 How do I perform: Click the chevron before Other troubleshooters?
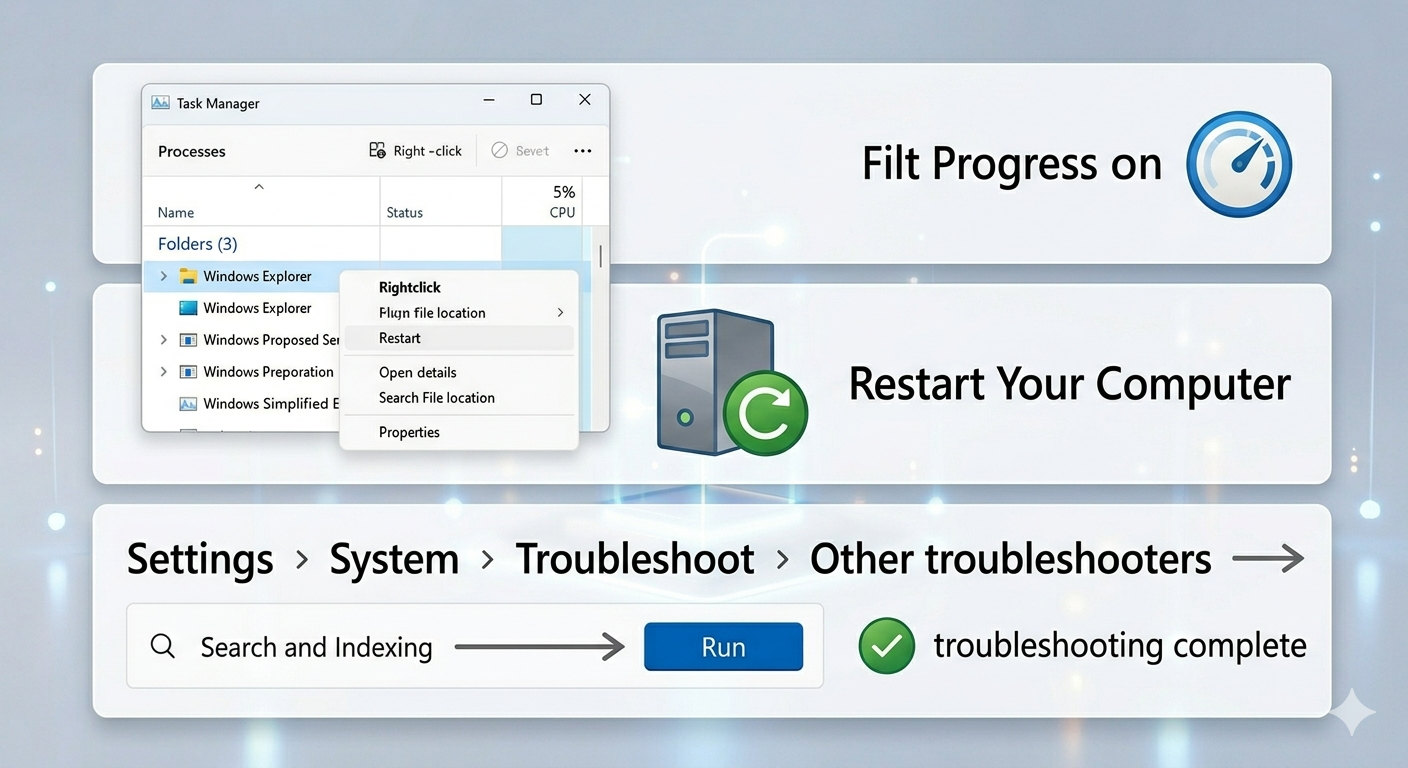coord(783,560)
